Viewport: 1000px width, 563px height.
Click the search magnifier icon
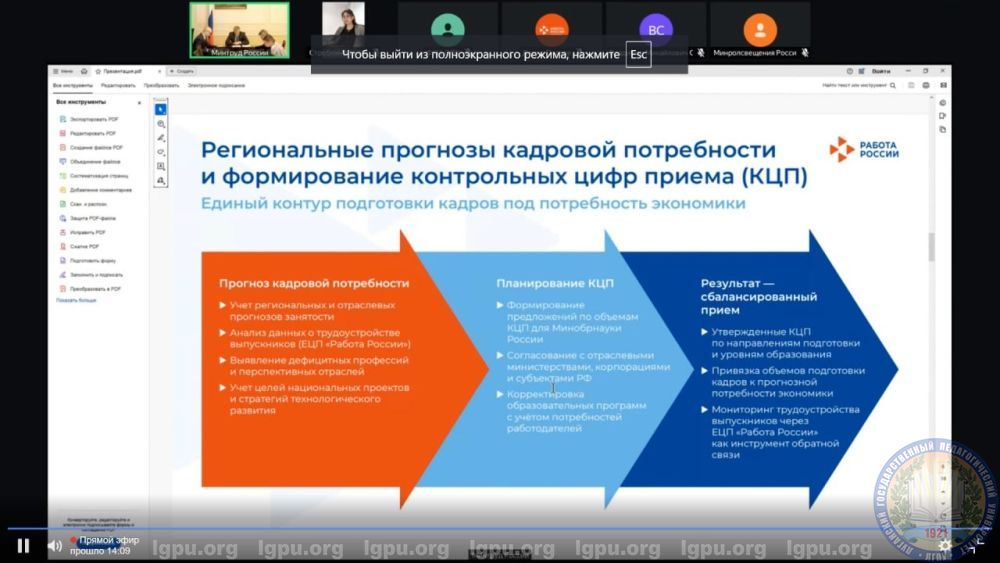[x=895, y=86]
